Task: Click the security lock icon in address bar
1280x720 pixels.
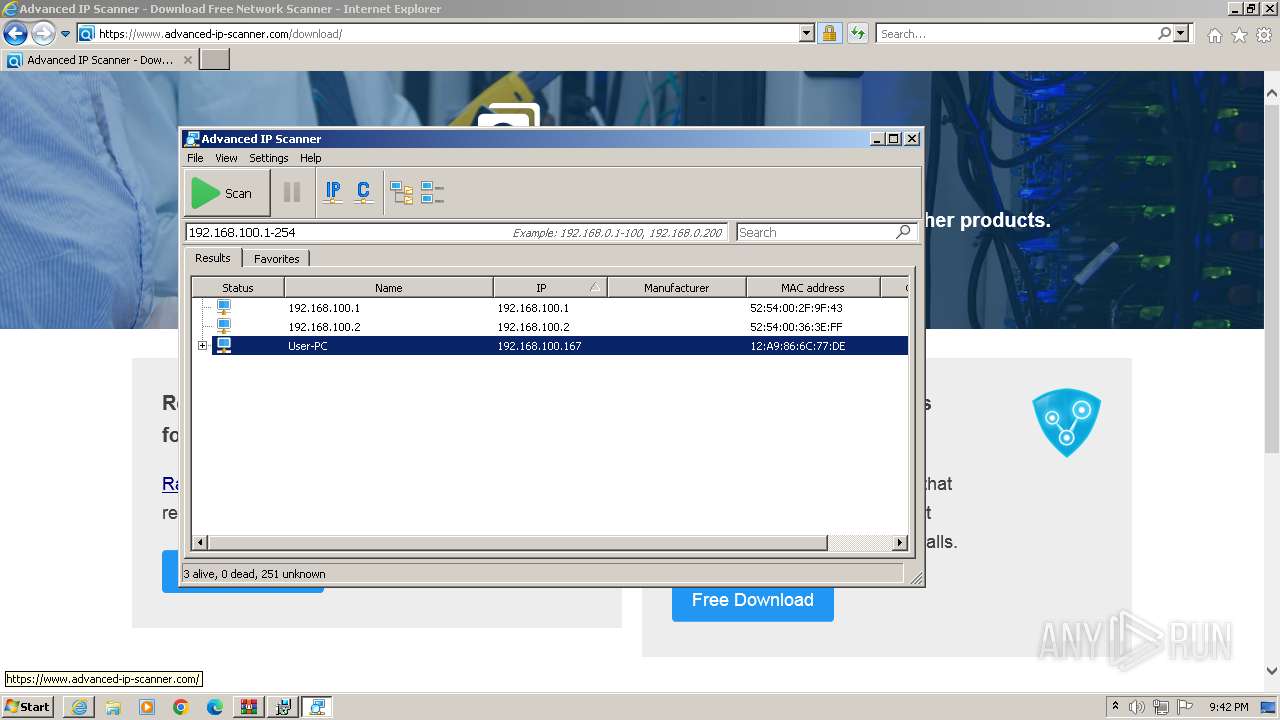Action: coord(829,34)
